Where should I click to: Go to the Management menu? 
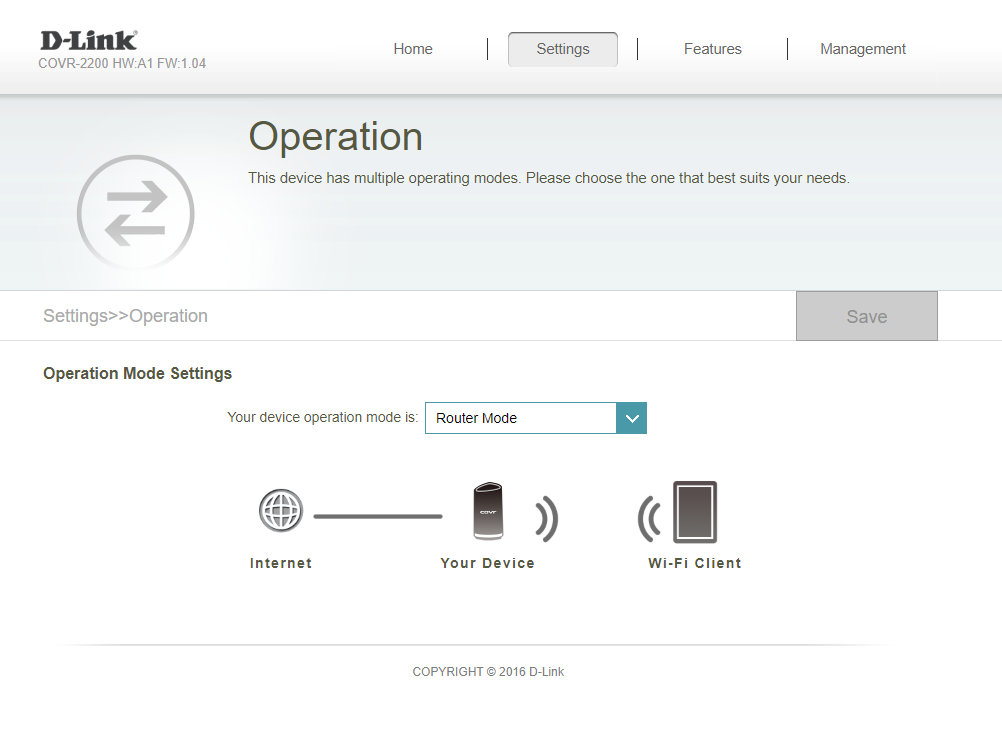862,49
